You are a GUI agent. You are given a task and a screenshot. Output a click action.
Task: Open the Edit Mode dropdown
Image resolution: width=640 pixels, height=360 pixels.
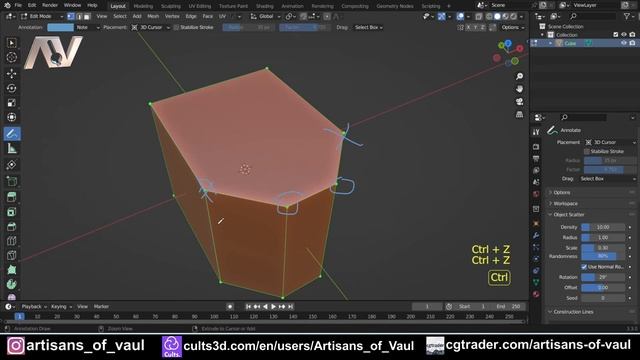tap(42, 16)
